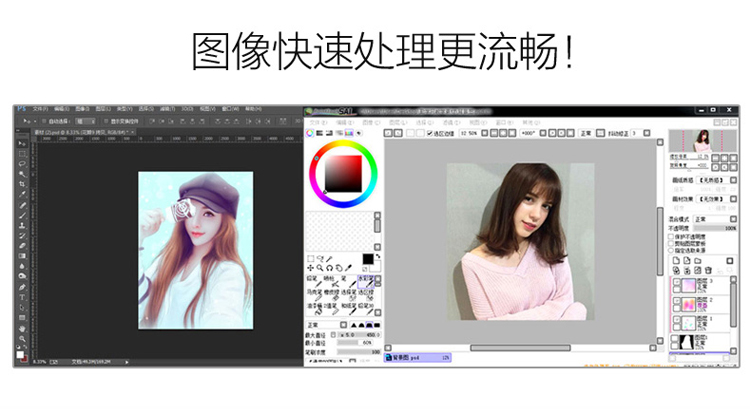This screenshot has height=409, width=750.
Task: Create a new layer folder in SAI
Action: pyautogui.click(x=698, y=261)
